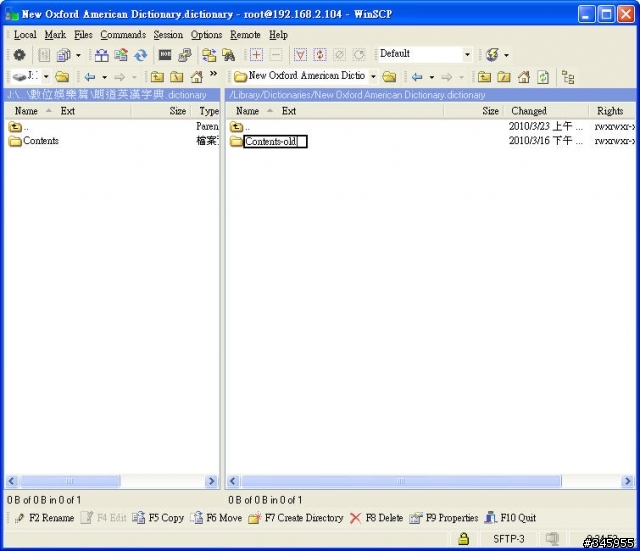Open the Commands menu
The image size is (640, 551).
tap(123, 35)
